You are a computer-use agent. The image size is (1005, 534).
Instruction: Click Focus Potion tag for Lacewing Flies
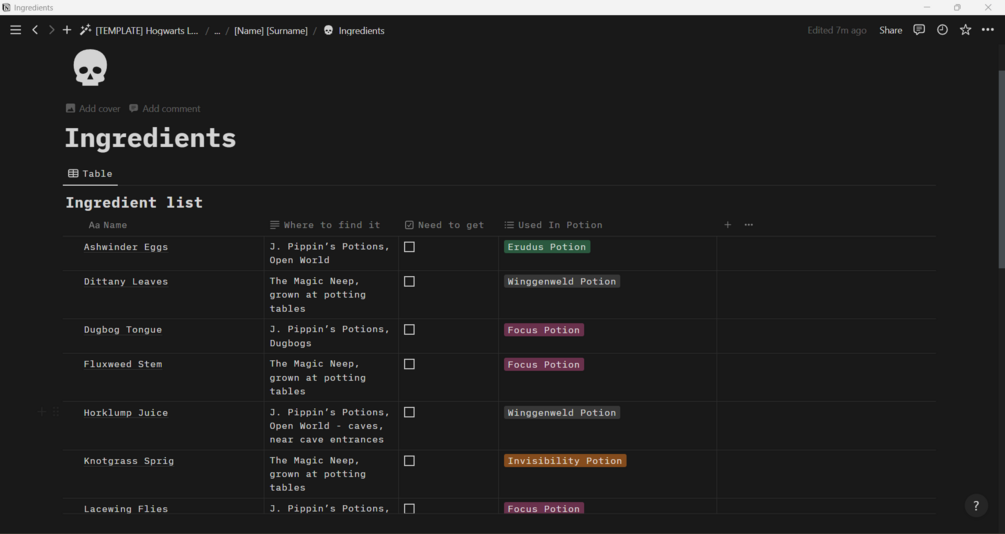coord(544,508)
